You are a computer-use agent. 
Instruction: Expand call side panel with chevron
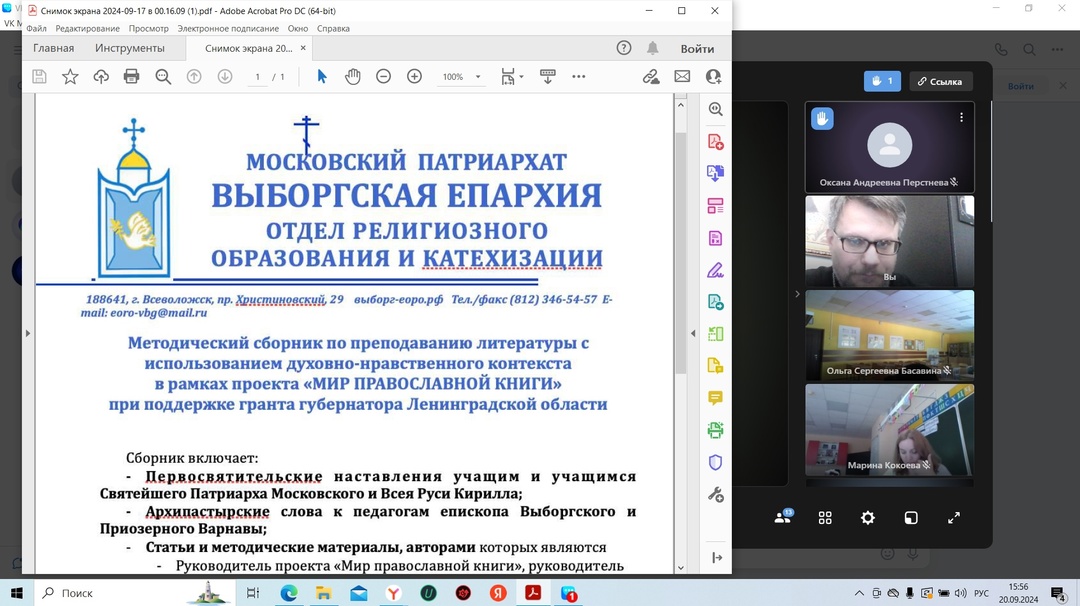(x=797, y=294)
